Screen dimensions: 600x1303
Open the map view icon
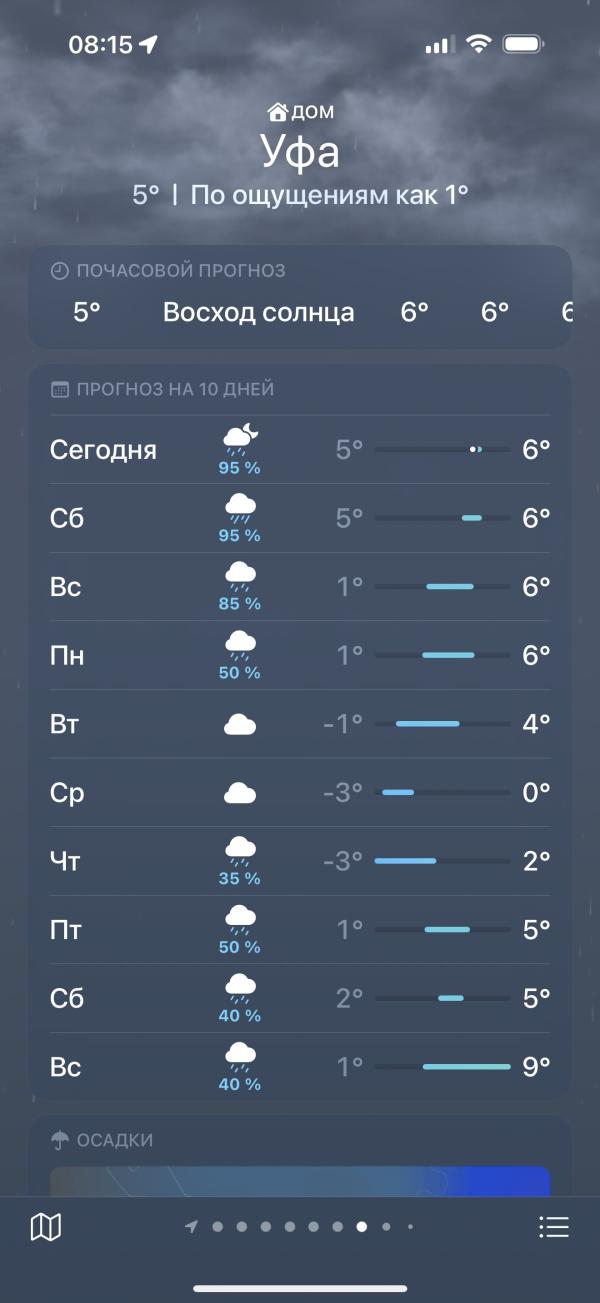click(46, 1227)
